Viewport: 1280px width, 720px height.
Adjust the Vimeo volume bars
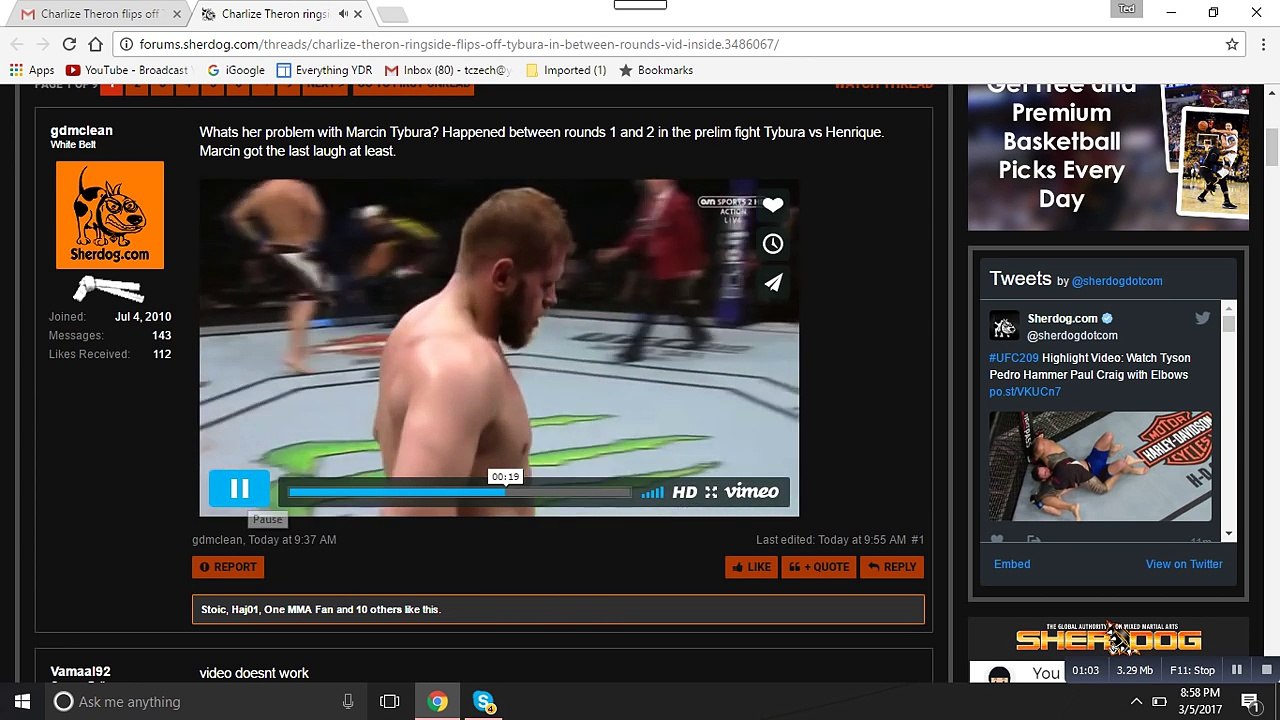point(652,492)
